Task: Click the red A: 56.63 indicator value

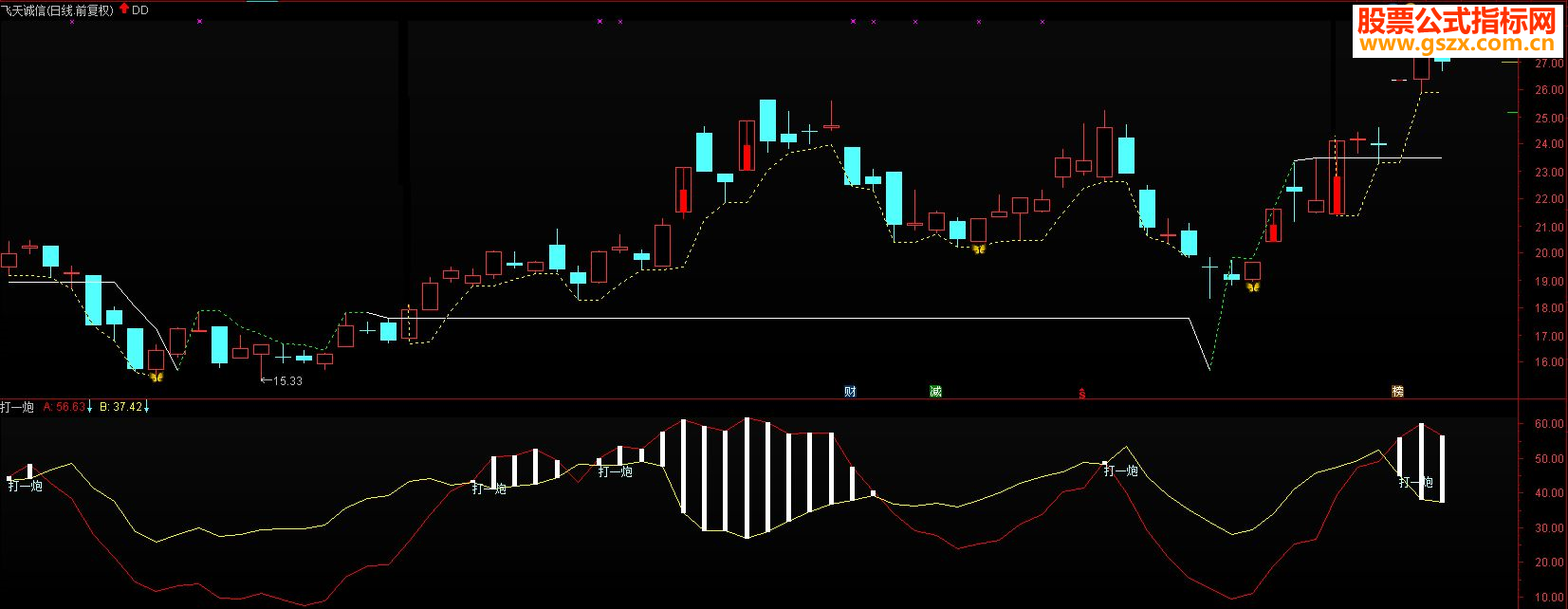Action: tap(65, 407)
